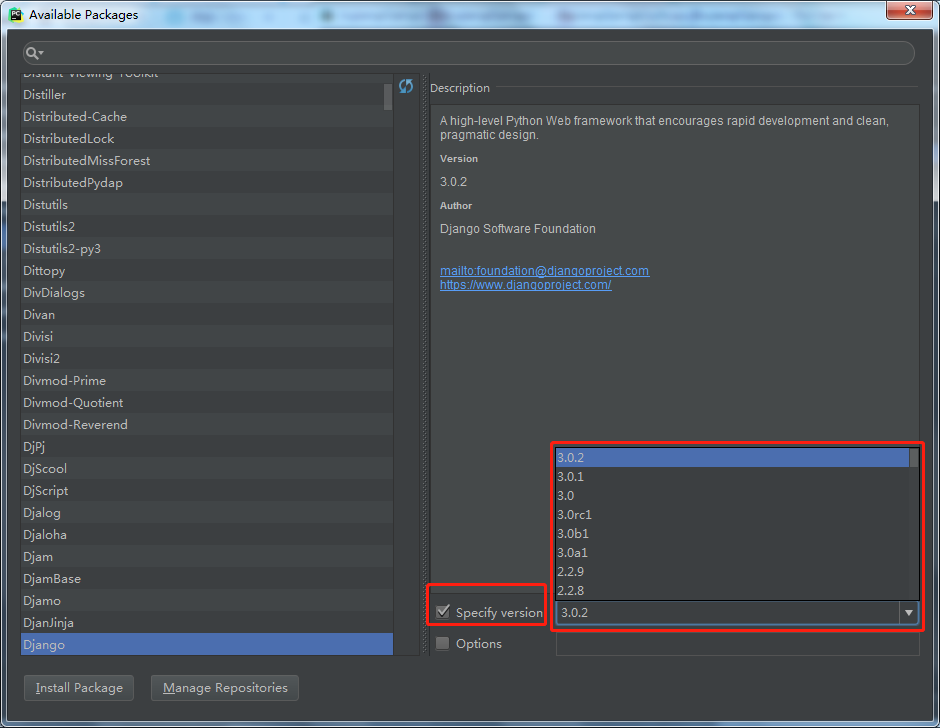
Task: Select the DistributedMissForest package
Action: [207, 161]
